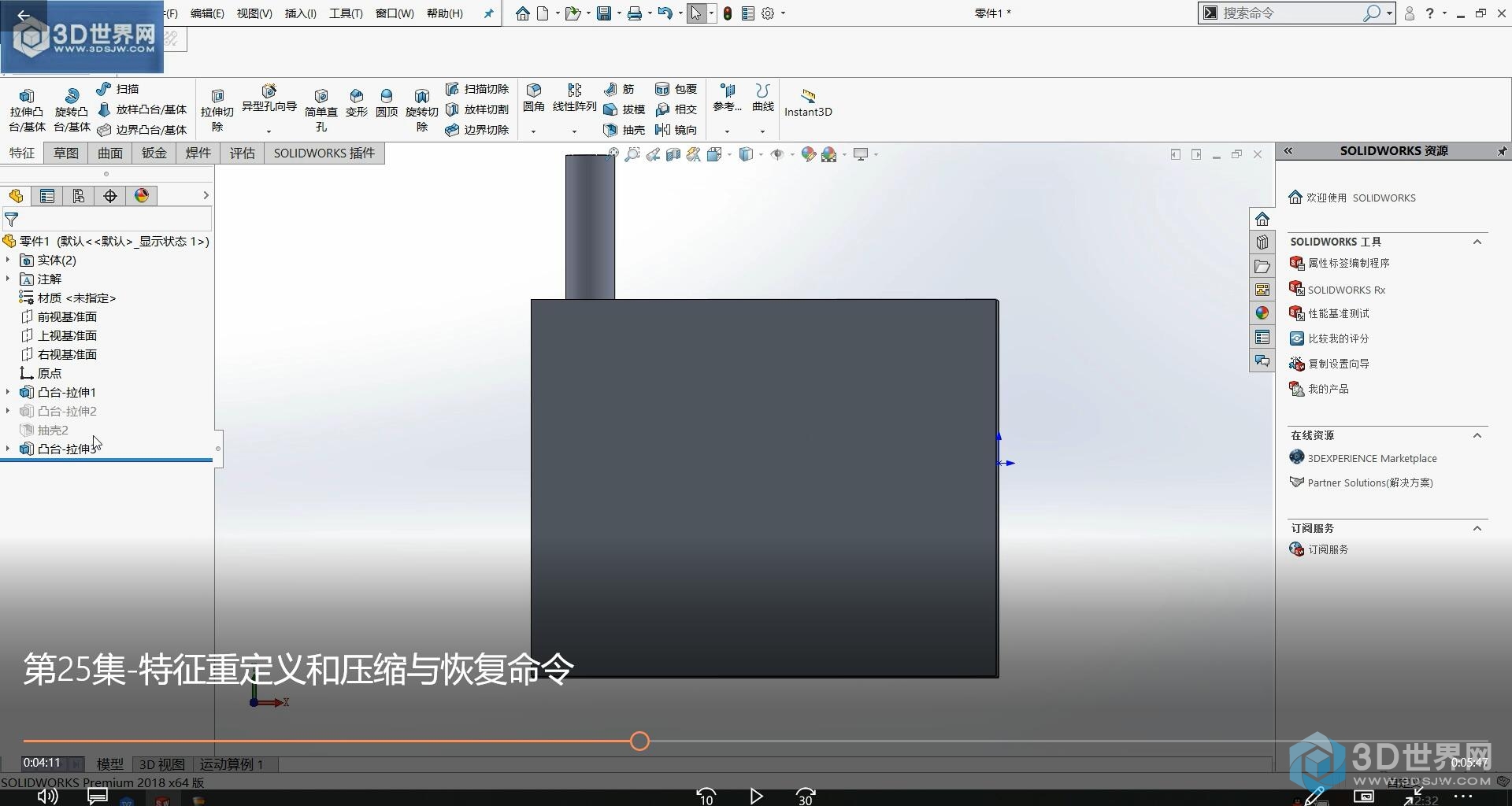Image resolution: width=1512 pixels, height=806 pixels.
Task: Open the 圆角 fillet dropdown arrow
Action: pos(533,131)
